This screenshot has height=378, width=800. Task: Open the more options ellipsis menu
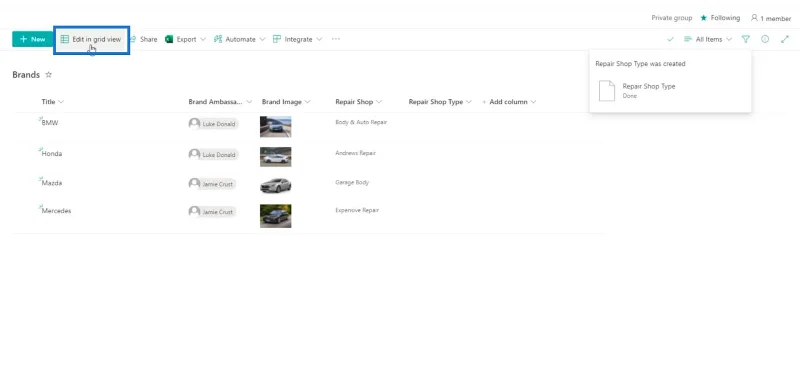[x=336, y=39]
